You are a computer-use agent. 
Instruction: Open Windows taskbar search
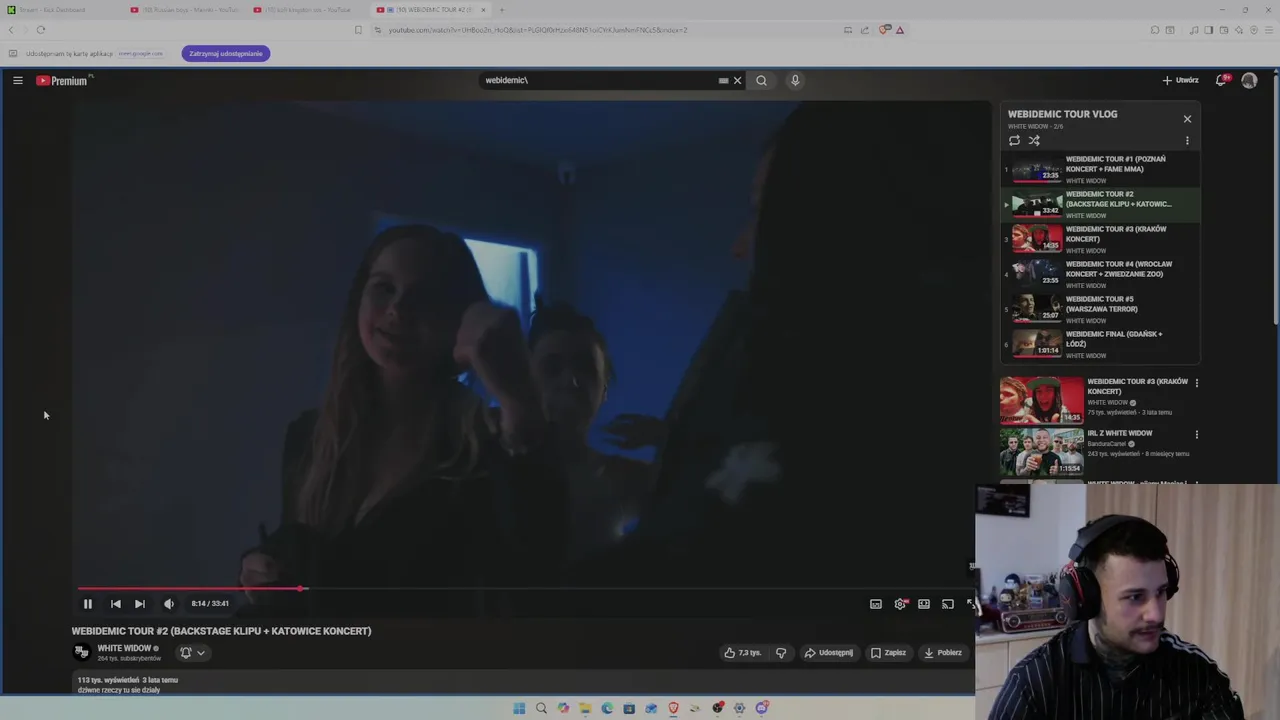tap(541, 708)
